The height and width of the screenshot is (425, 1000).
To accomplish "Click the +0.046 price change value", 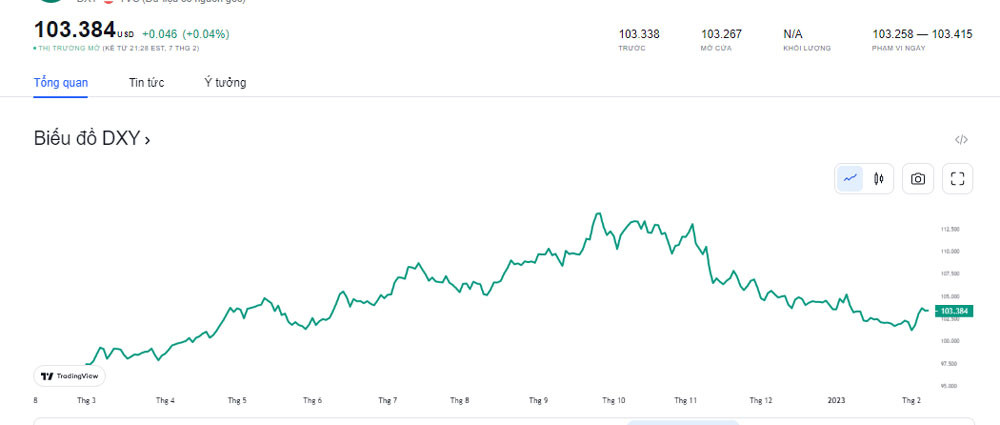I will coord(160,33).
